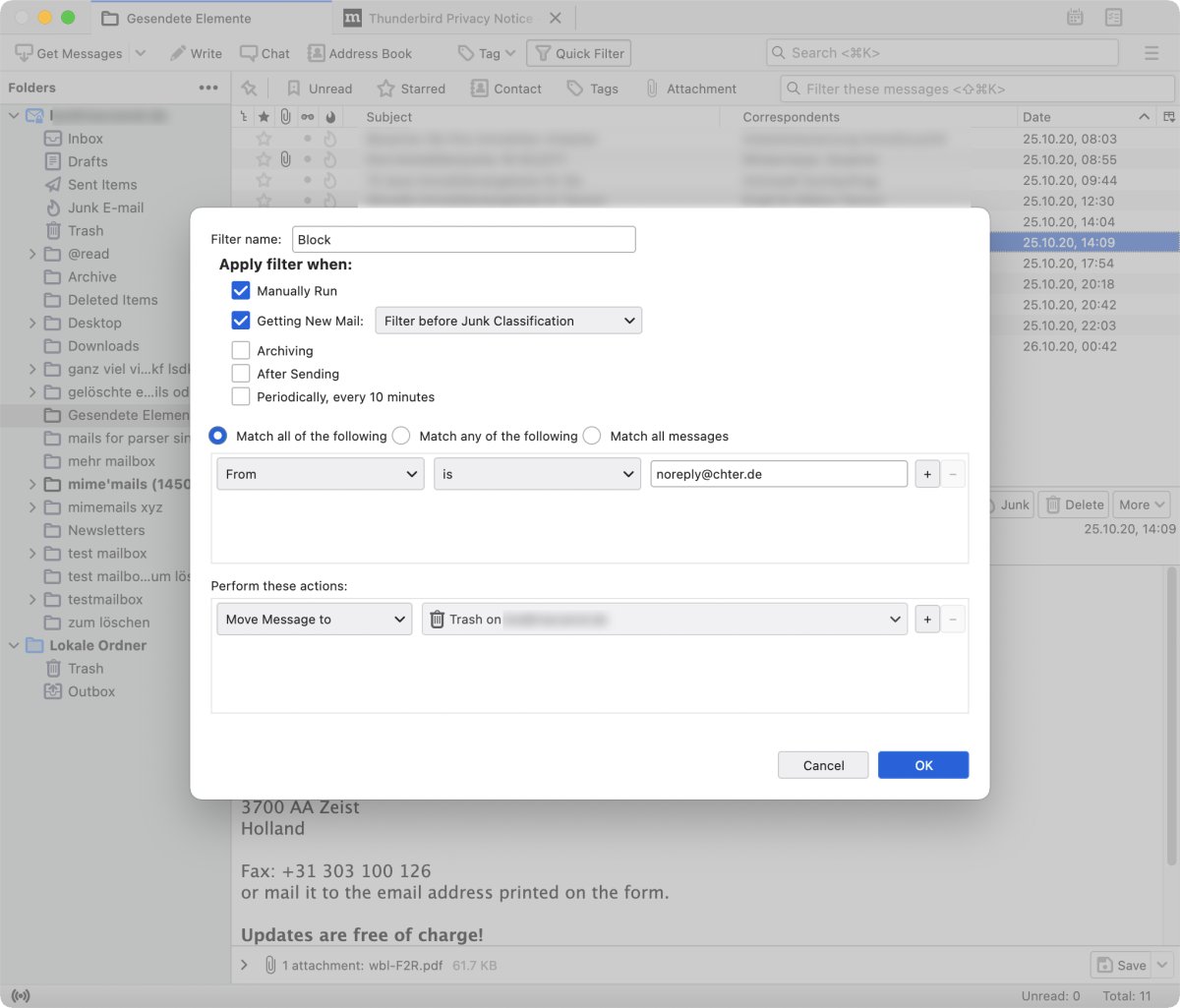
Task: Click OK to save the filter
Action: 923,765
